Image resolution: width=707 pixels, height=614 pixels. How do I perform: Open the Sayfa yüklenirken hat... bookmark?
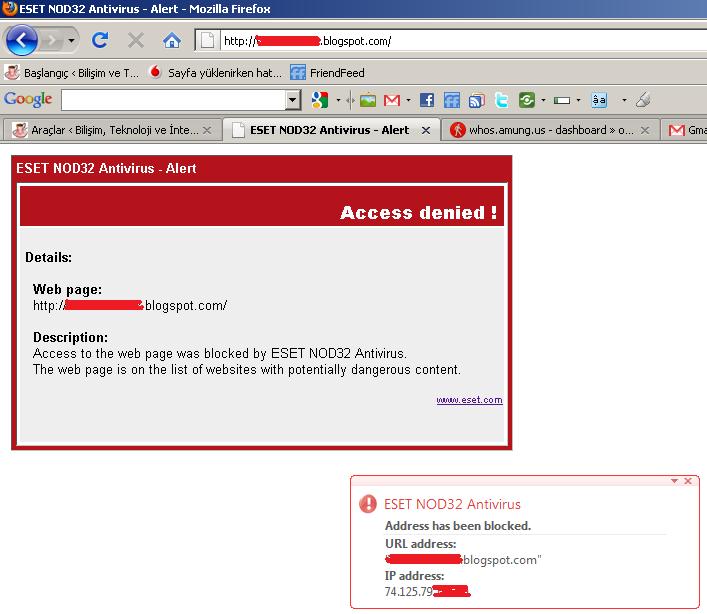[216, 73]
